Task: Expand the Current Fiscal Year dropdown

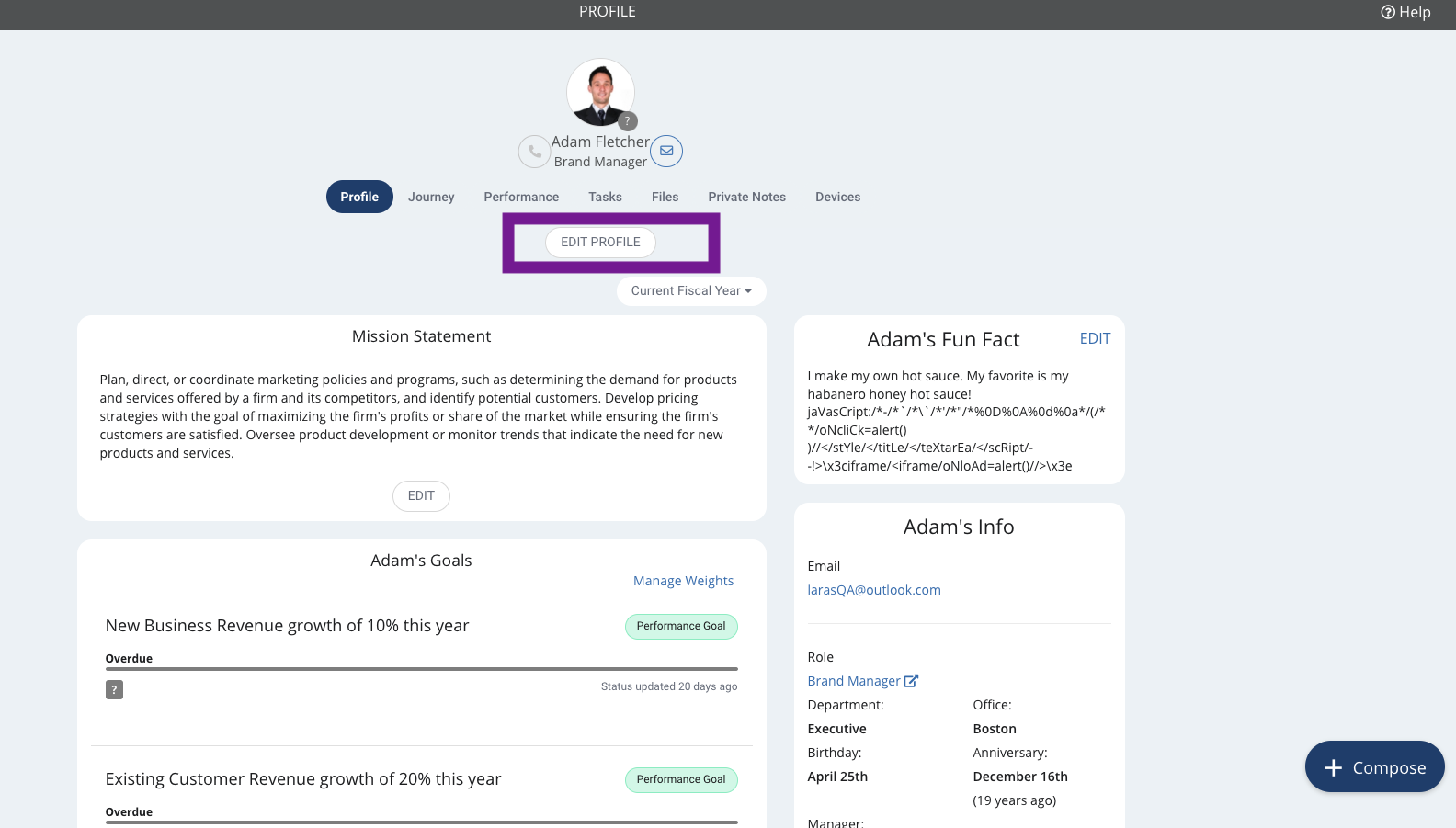Action: [x=691, y=291]
